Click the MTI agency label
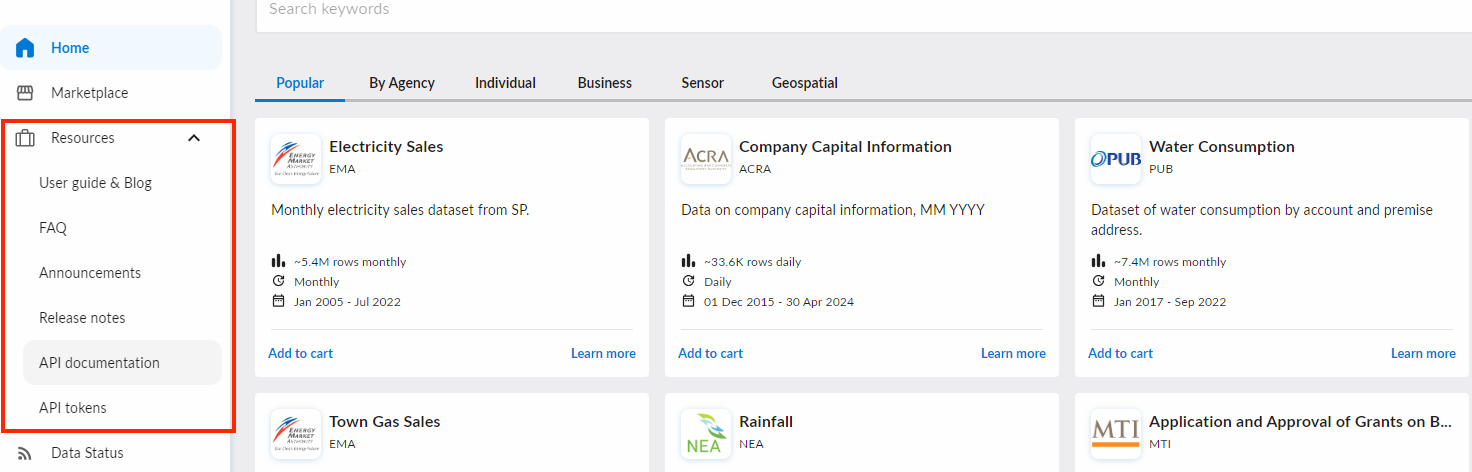 (1160, 444)
